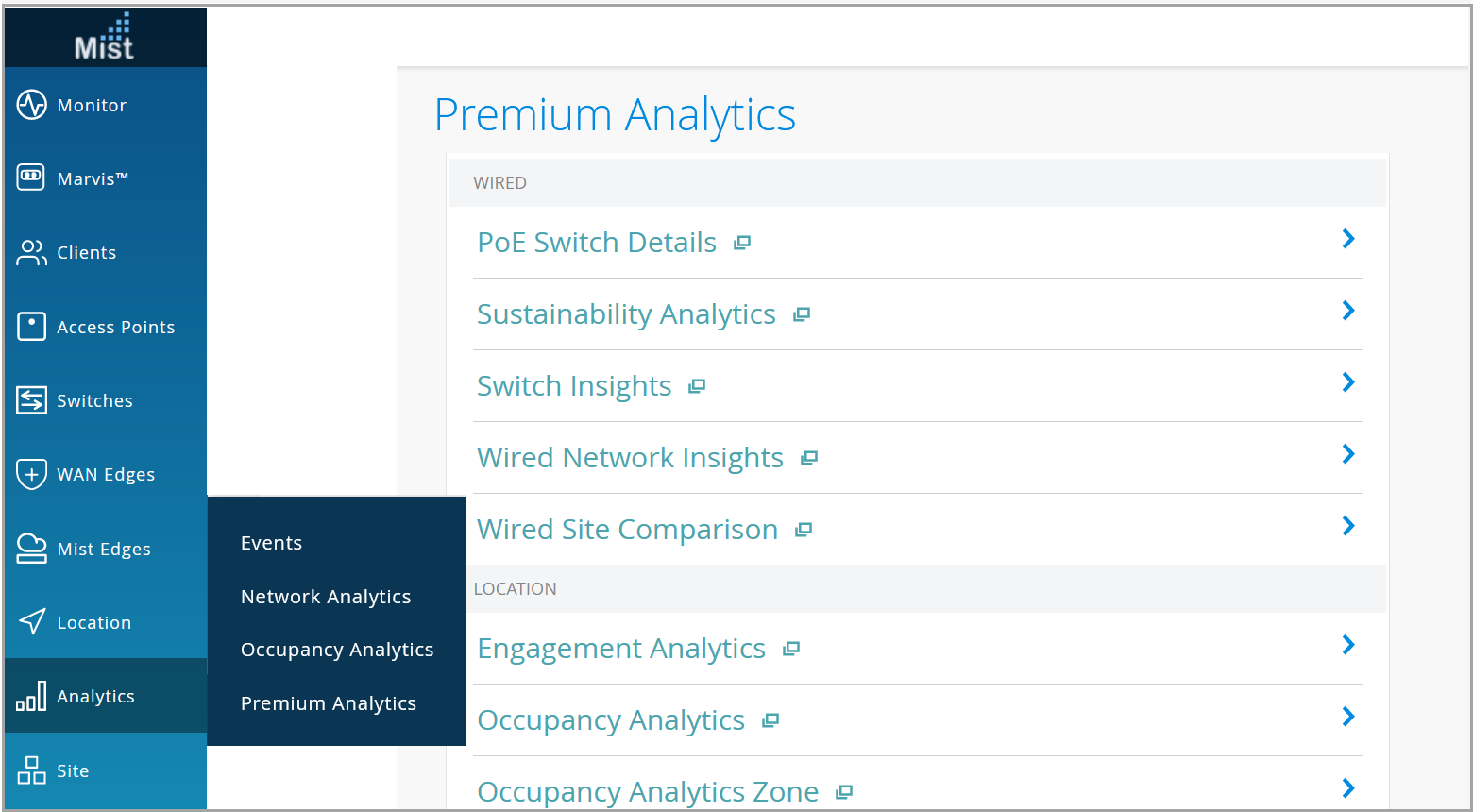Viewport: 1473px width, 812px height.
Task: Expand the Sustainability Analytics row arrow
Action: [x=1348, y=311]
